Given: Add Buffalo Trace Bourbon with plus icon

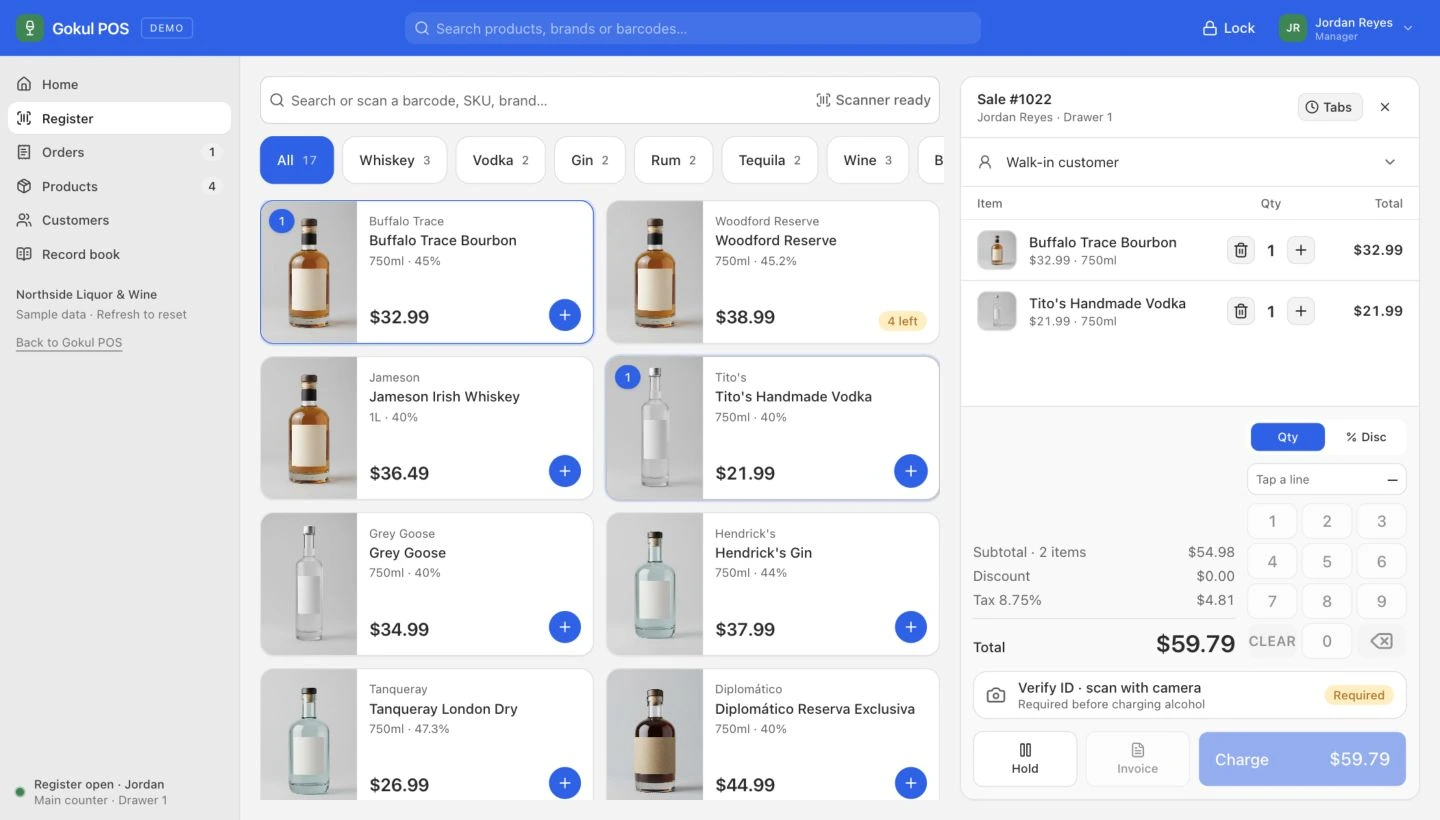Looking at the screenshot, I should click(x=565, y=315).
